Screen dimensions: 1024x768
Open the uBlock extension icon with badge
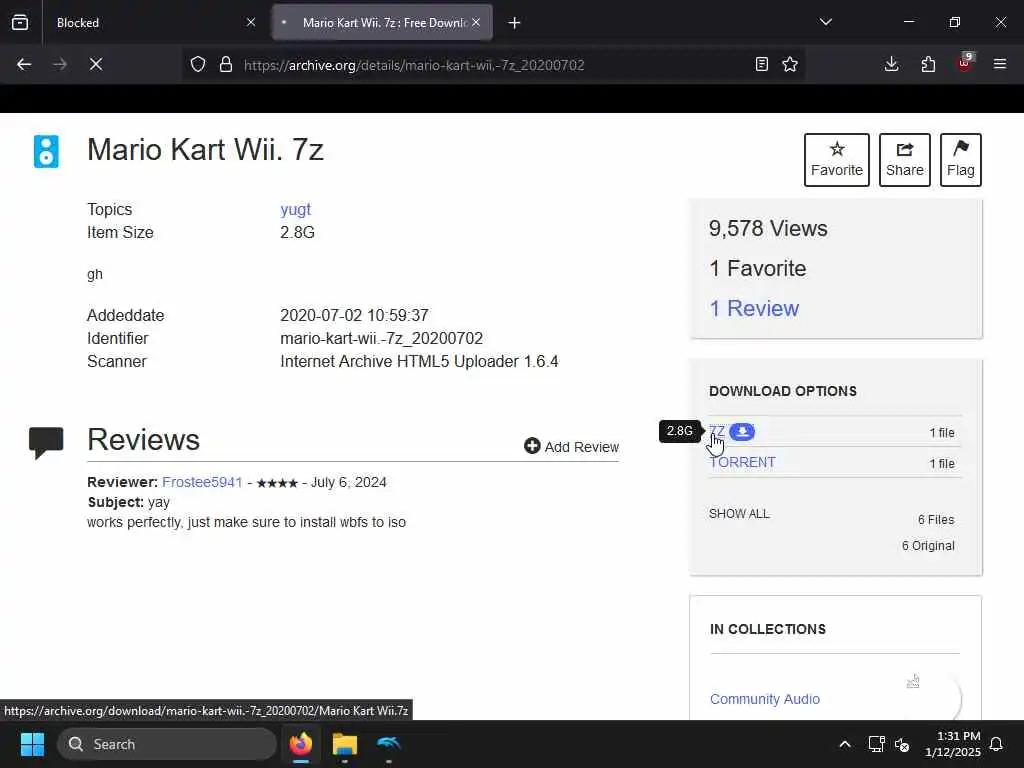pos(965,63)
